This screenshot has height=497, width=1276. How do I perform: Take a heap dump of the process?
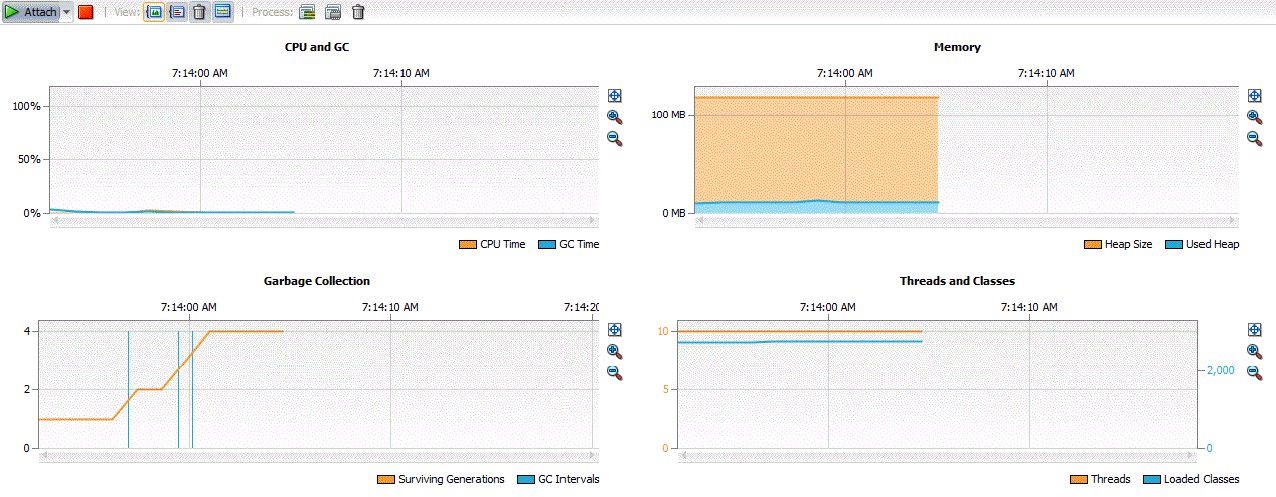[333, 12]
